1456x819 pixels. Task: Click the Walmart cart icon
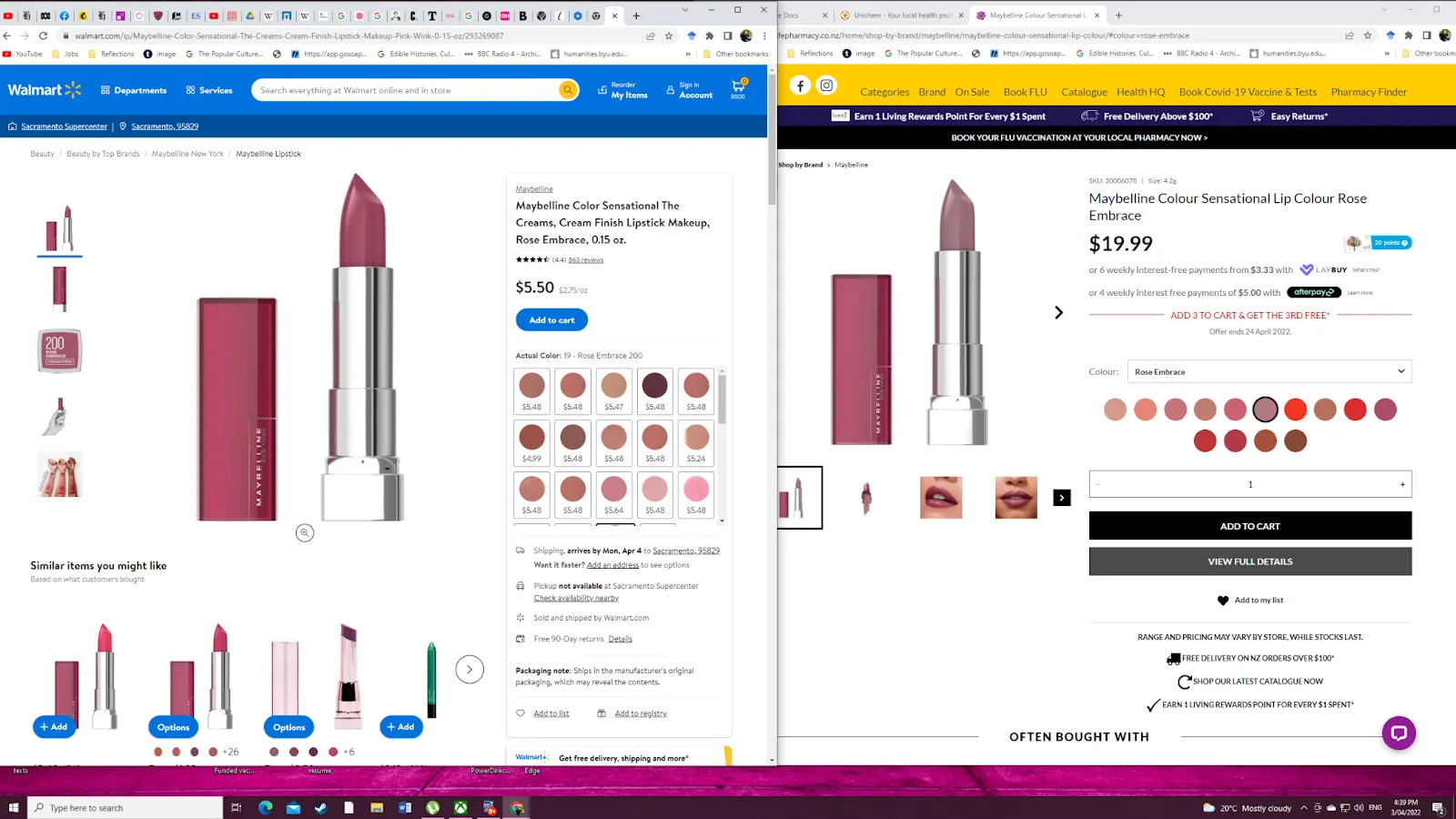click(x=738, y=87)
